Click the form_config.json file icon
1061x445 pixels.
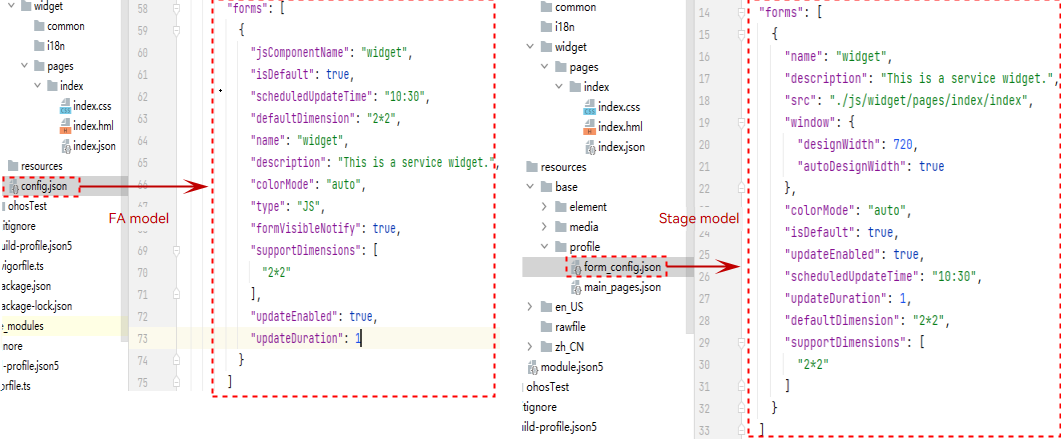[x=576, y=268]
